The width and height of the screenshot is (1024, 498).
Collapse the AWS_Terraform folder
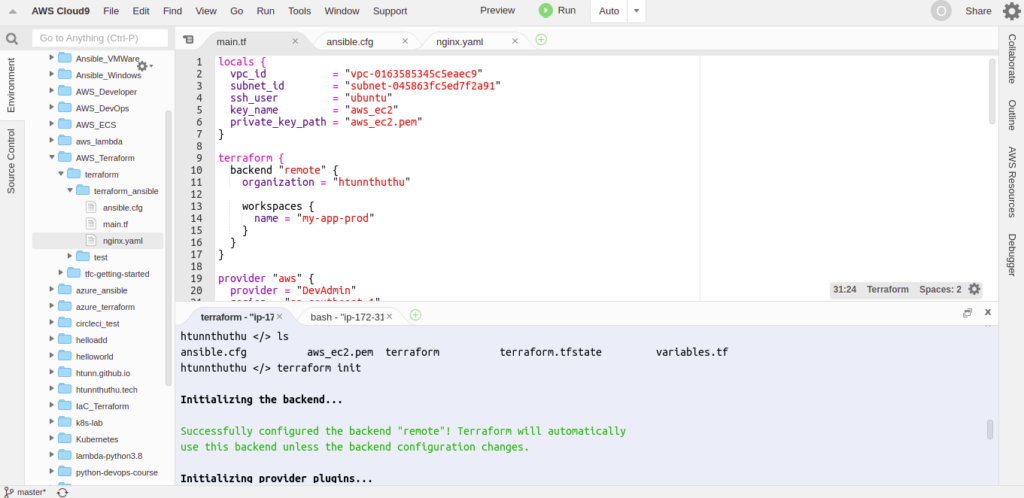pos(52,157)
